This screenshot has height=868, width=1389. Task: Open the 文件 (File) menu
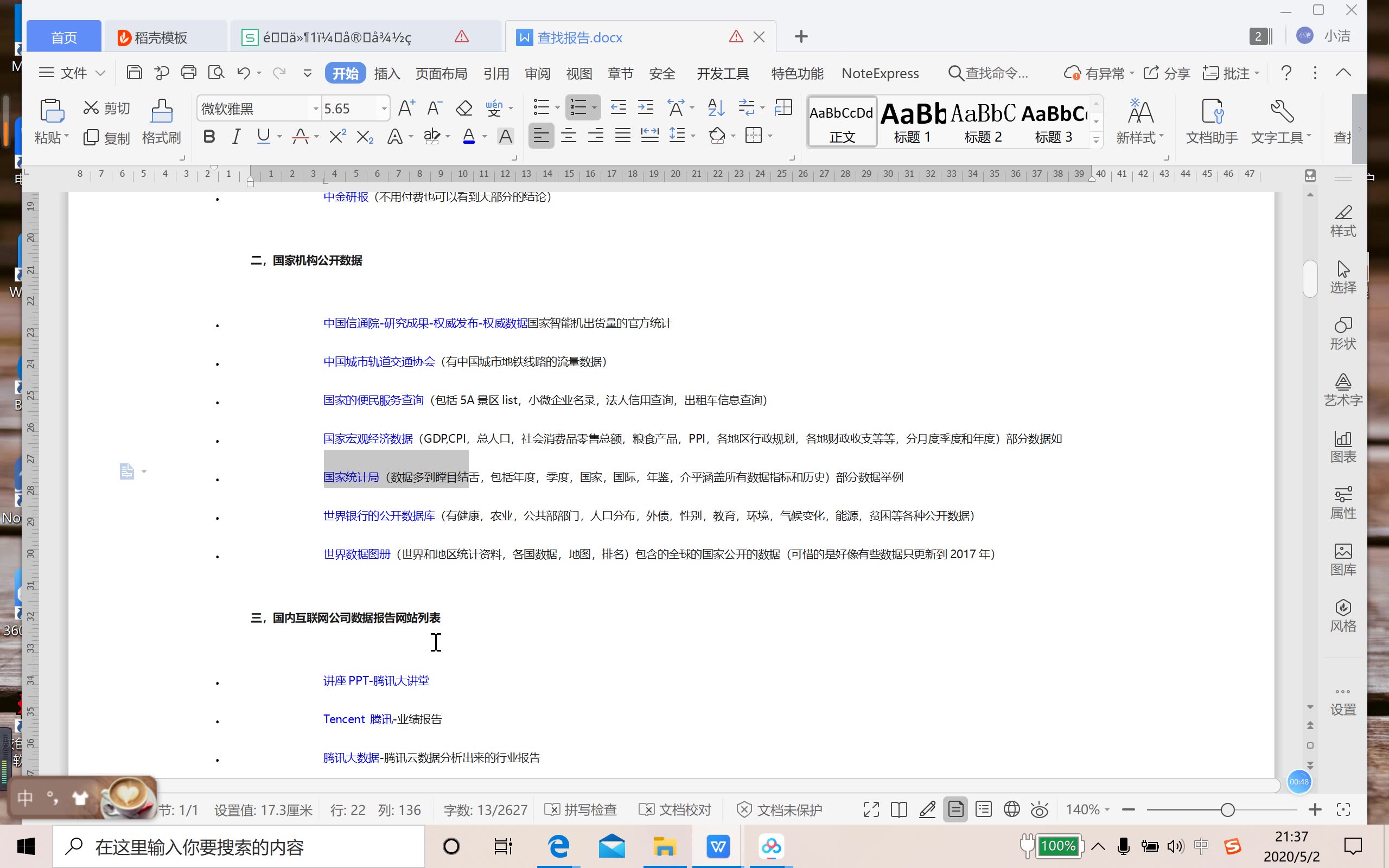(72, 73)
